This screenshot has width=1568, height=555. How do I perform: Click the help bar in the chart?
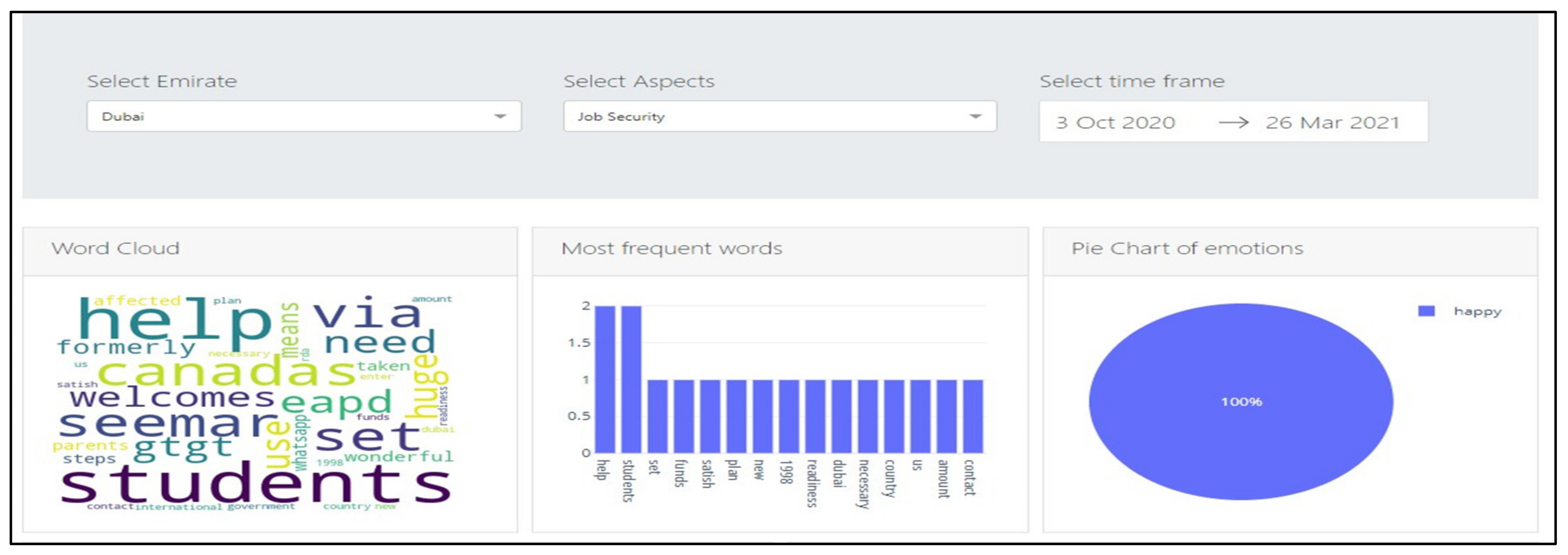point(605,379)
